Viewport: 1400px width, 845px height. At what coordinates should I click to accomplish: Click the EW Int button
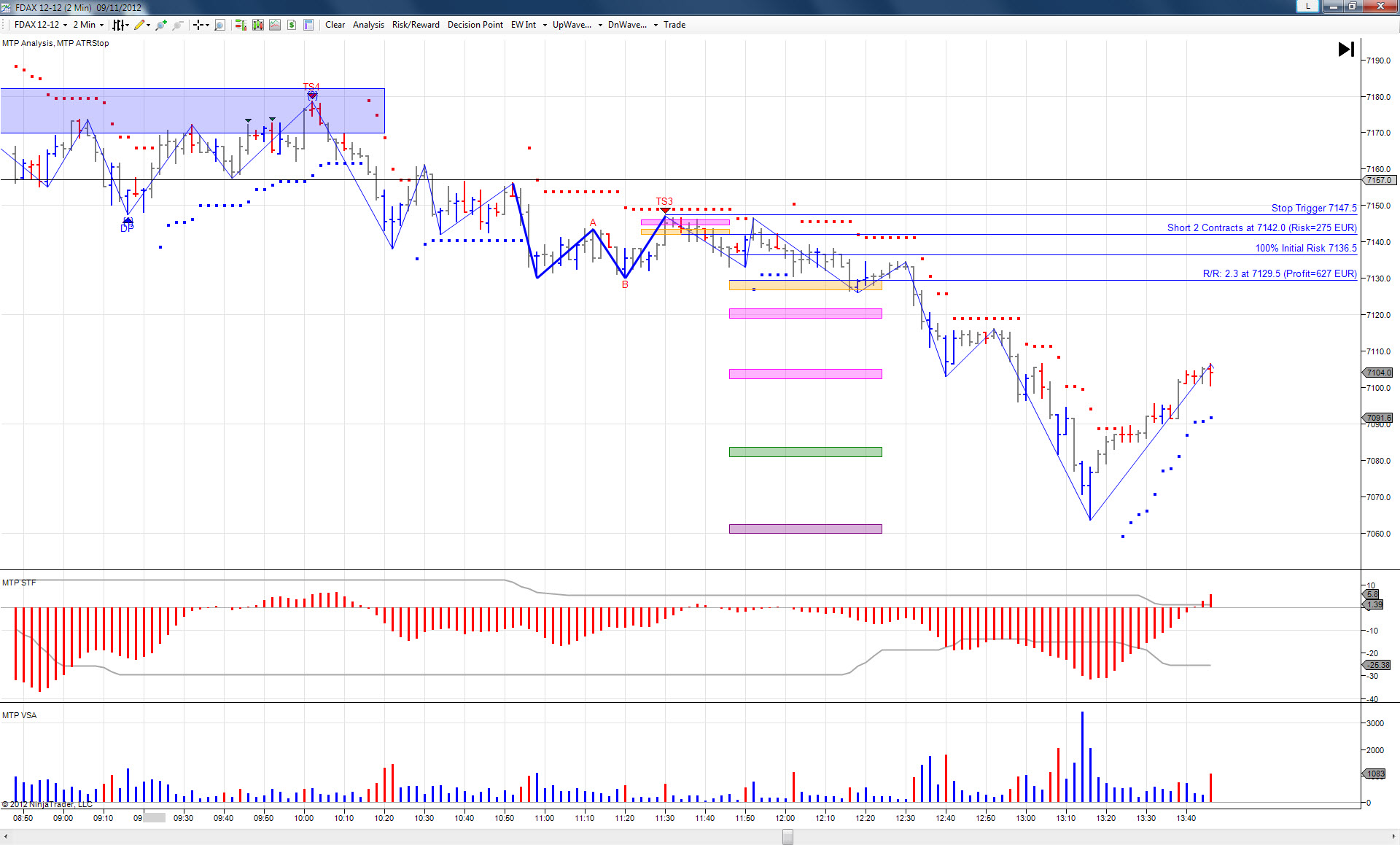524,25
